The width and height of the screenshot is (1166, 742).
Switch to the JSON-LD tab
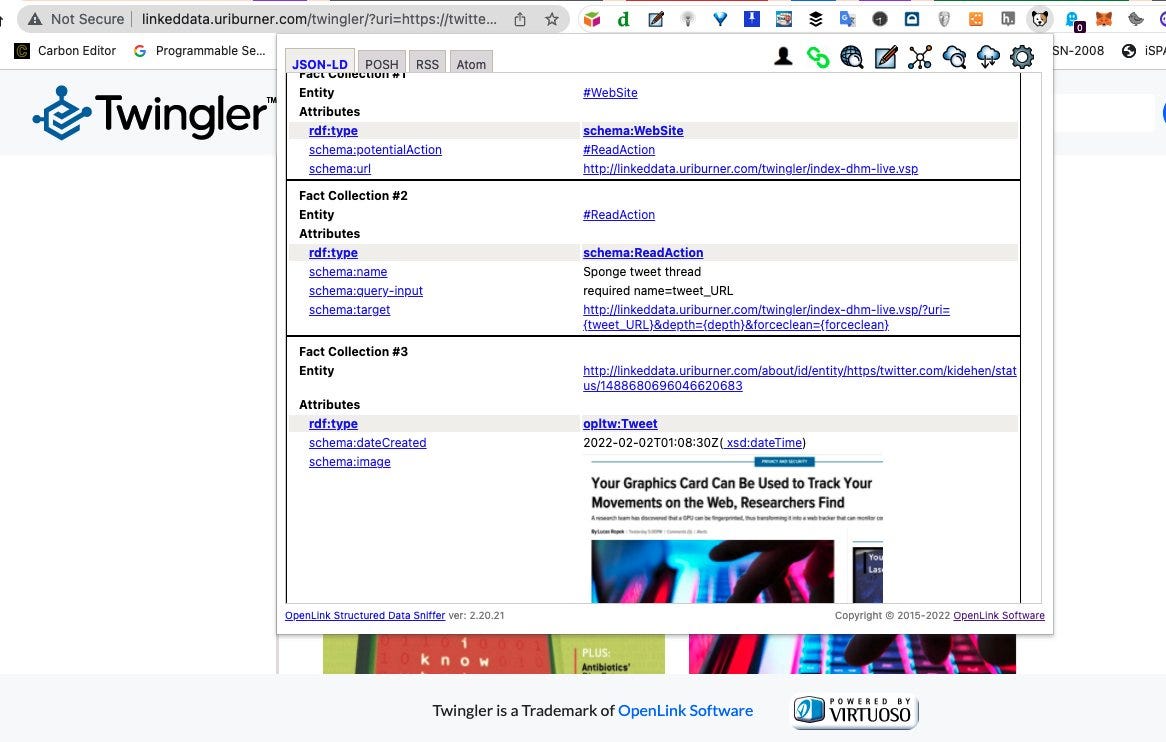(x=320, y=64)
